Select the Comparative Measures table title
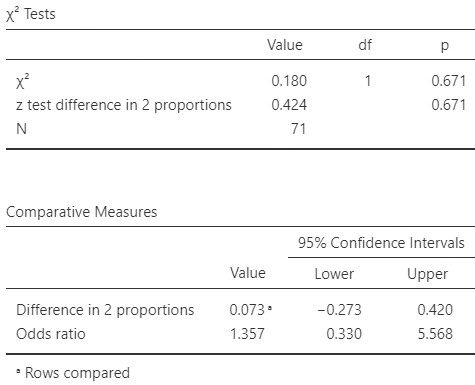This screenshot has height=385, width=475. point(82,212)
